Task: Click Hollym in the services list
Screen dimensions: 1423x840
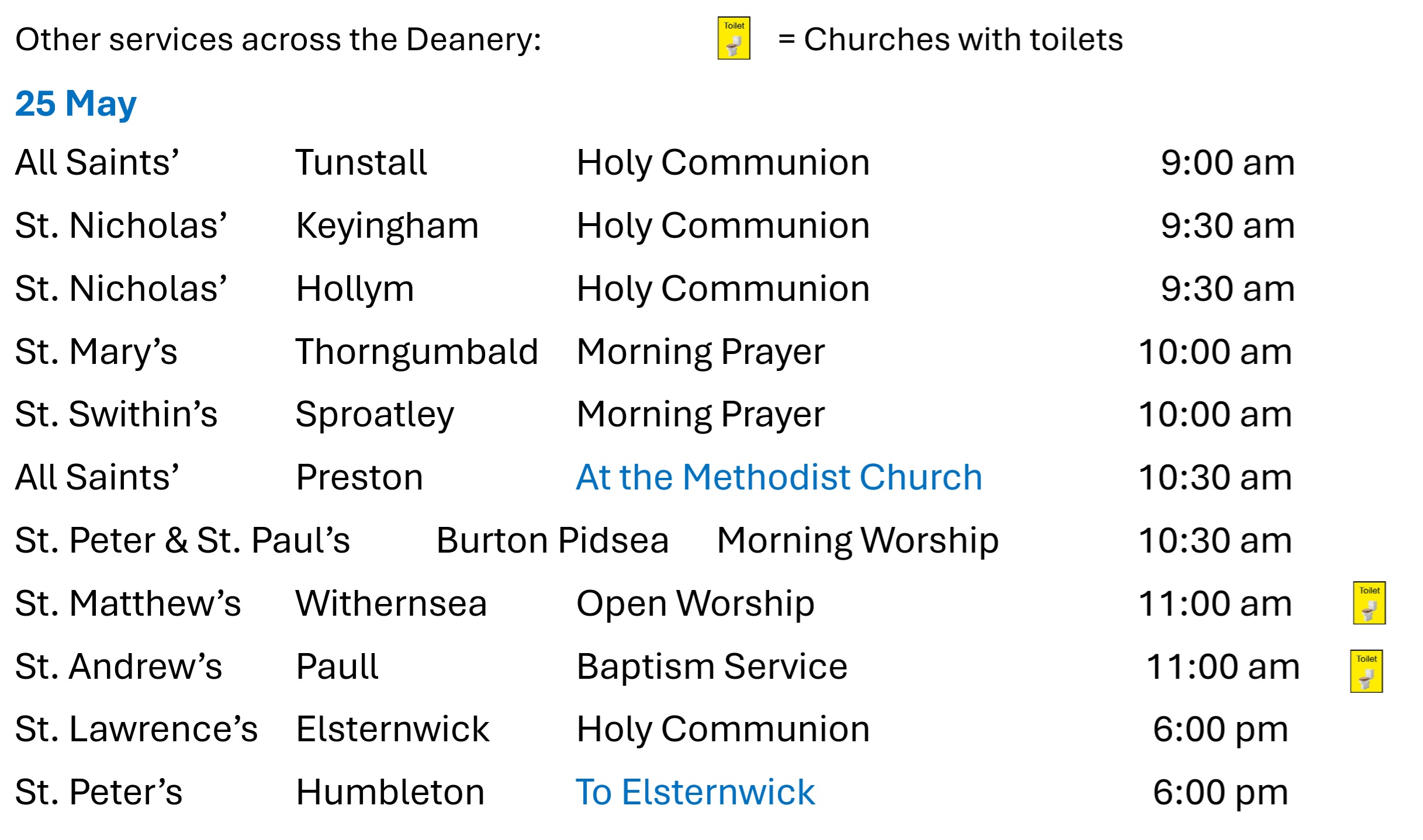Action: click(x=355, y=290)
